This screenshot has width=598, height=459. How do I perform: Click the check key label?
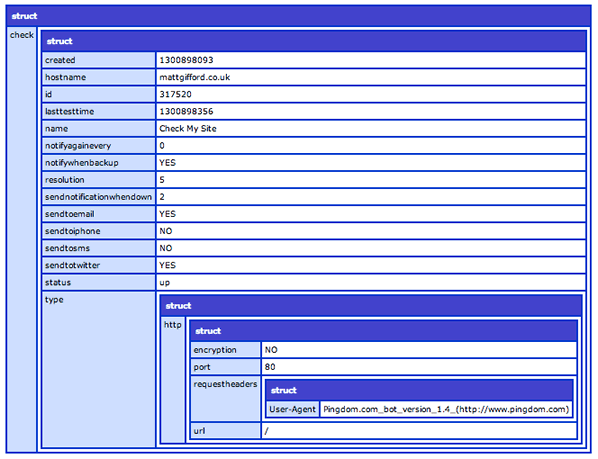(22, 35)
